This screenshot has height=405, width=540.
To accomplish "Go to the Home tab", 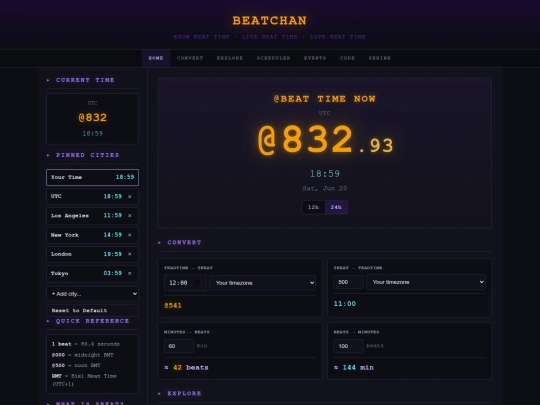I will (156, 58).
